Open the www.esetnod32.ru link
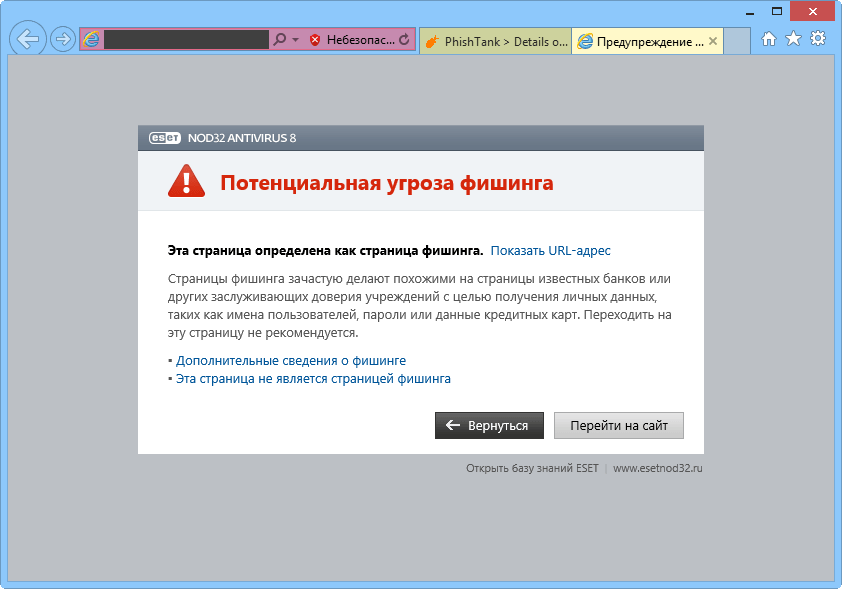This screenshot has width=842, height=589. [655, 467]
